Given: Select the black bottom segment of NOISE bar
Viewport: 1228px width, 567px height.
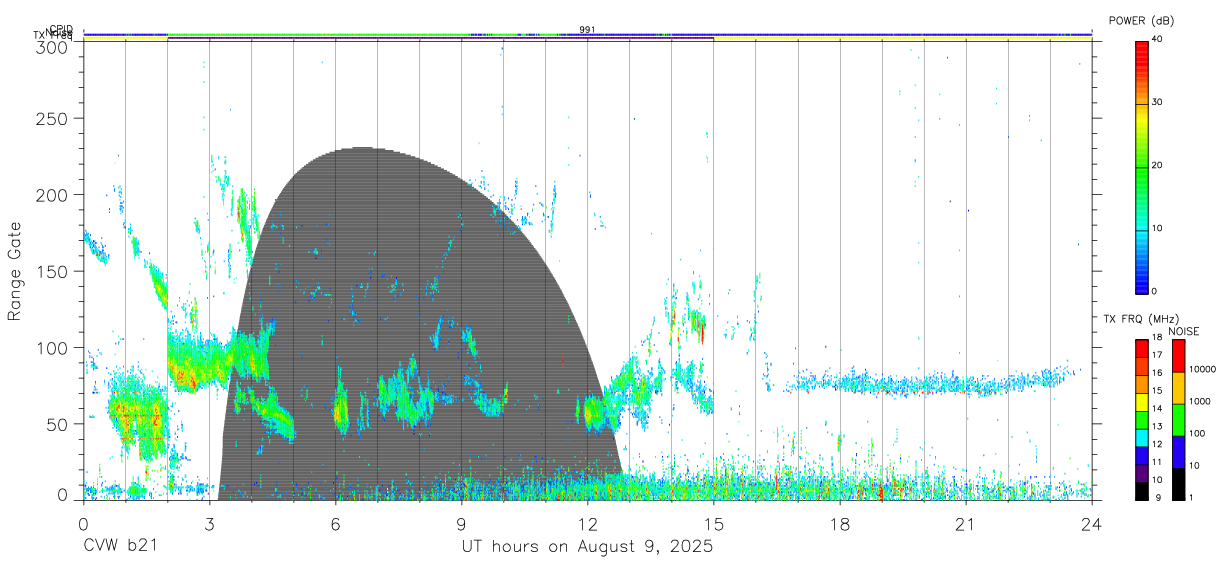Looking at the screenshot, I should pyautogui.click(x=1178, y=484).
